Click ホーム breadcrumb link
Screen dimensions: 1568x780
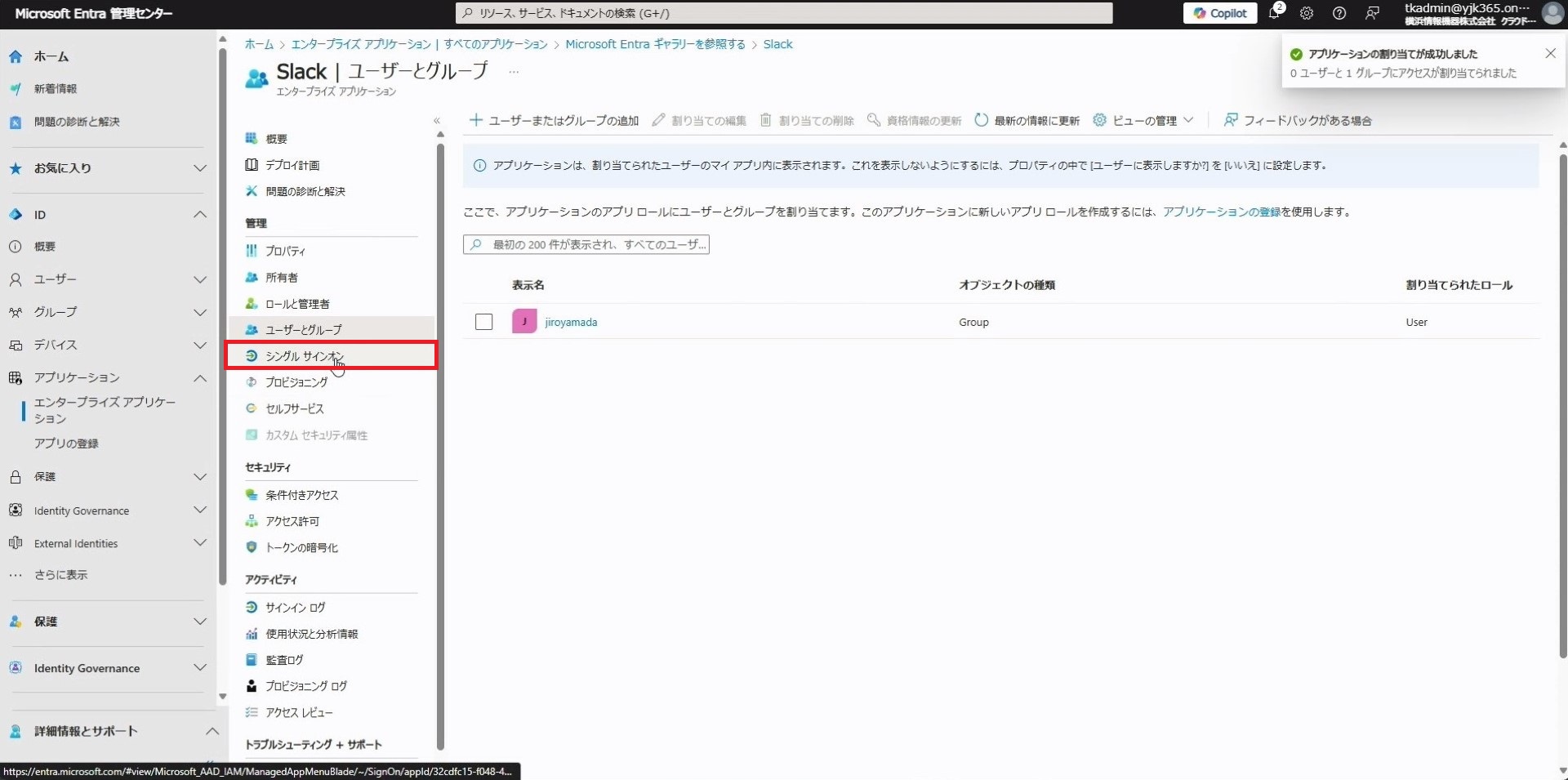click(259, 44)
